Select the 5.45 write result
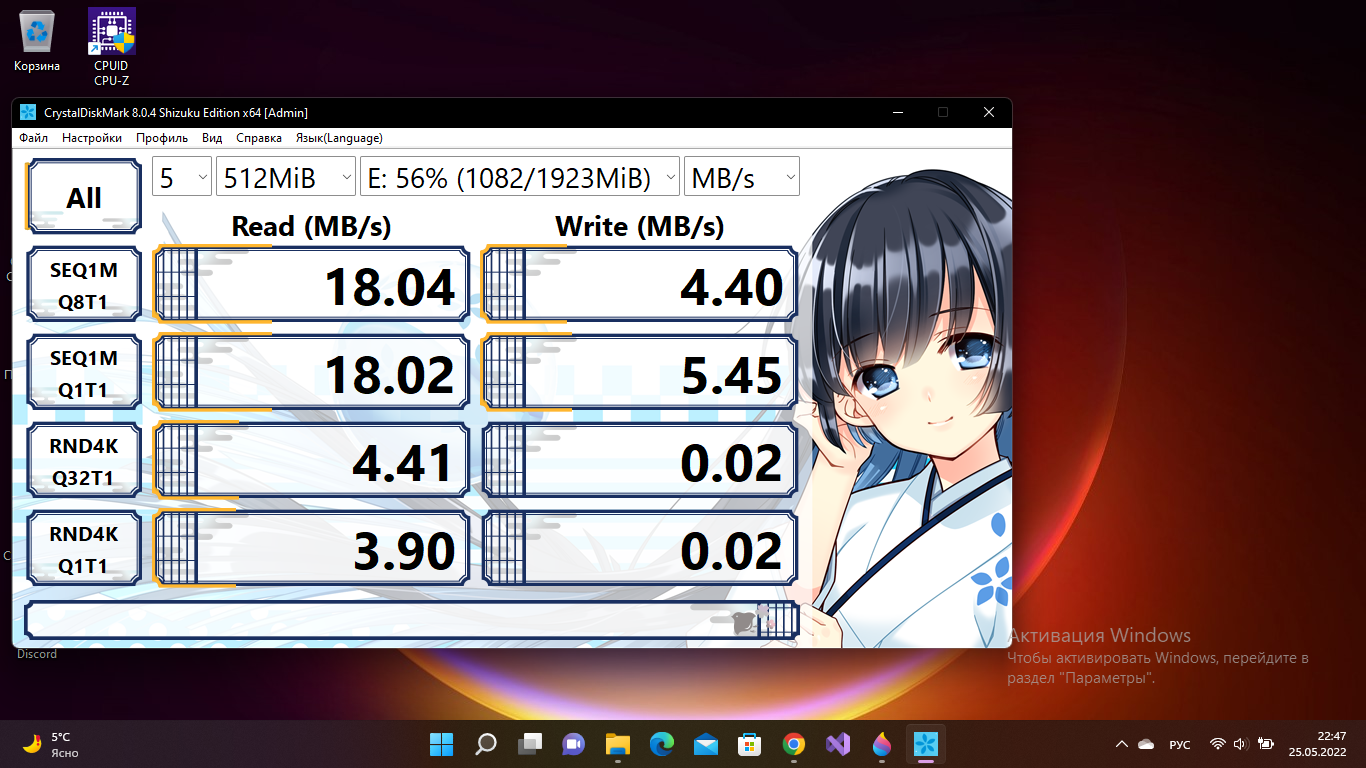The width and height of the screenshot is (1366, 768). click(x=640, y=373)
